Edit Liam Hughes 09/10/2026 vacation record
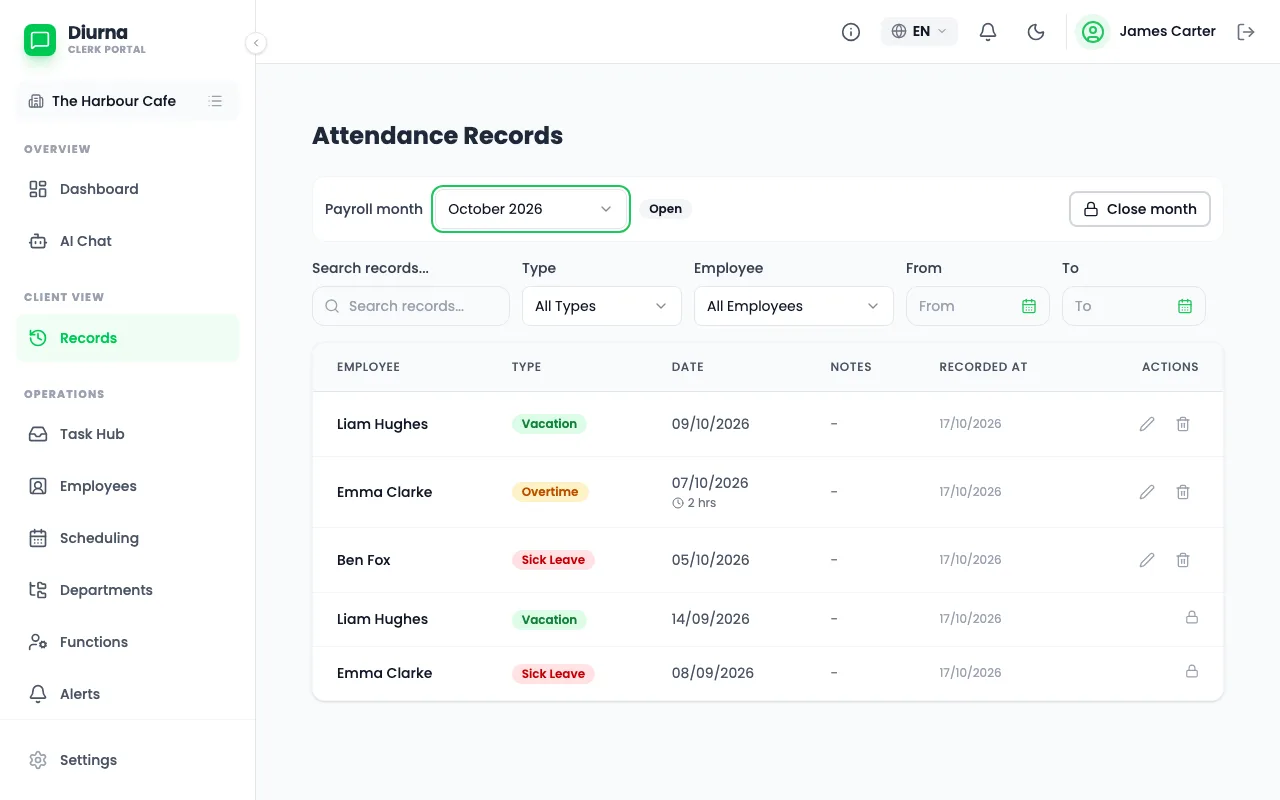The height and width of the screenshot is (800, 1280). pyautogui.click(x=1147, y=424)
